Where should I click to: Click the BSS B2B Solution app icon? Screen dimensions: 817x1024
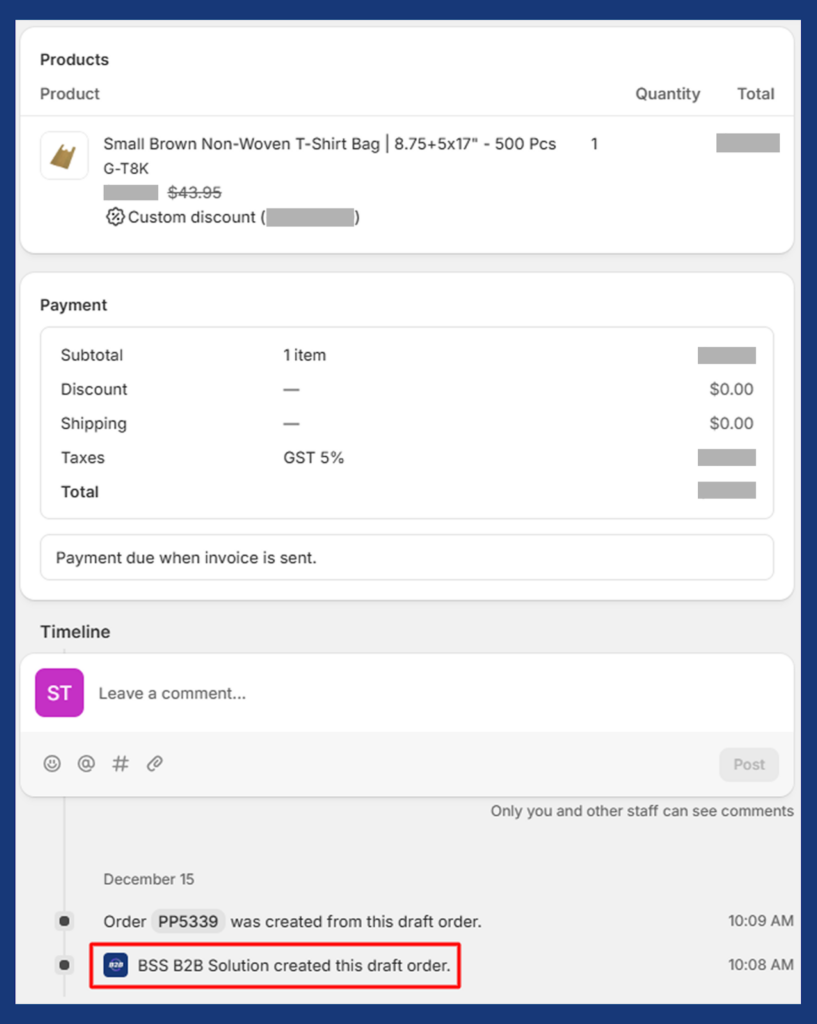coord(116,965)
